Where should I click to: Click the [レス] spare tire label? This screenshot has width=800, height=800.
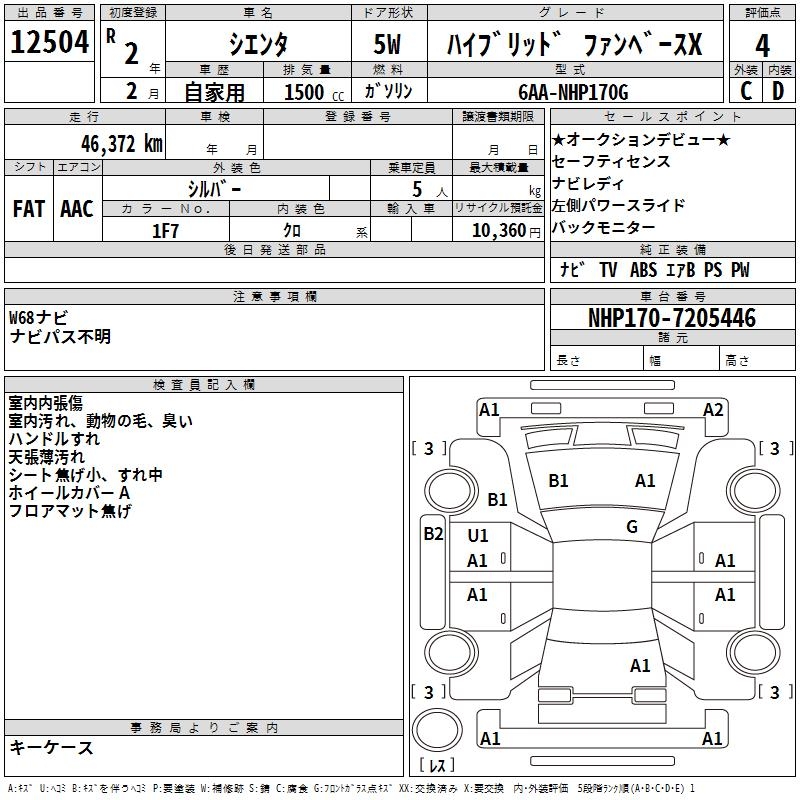(436, 764)
